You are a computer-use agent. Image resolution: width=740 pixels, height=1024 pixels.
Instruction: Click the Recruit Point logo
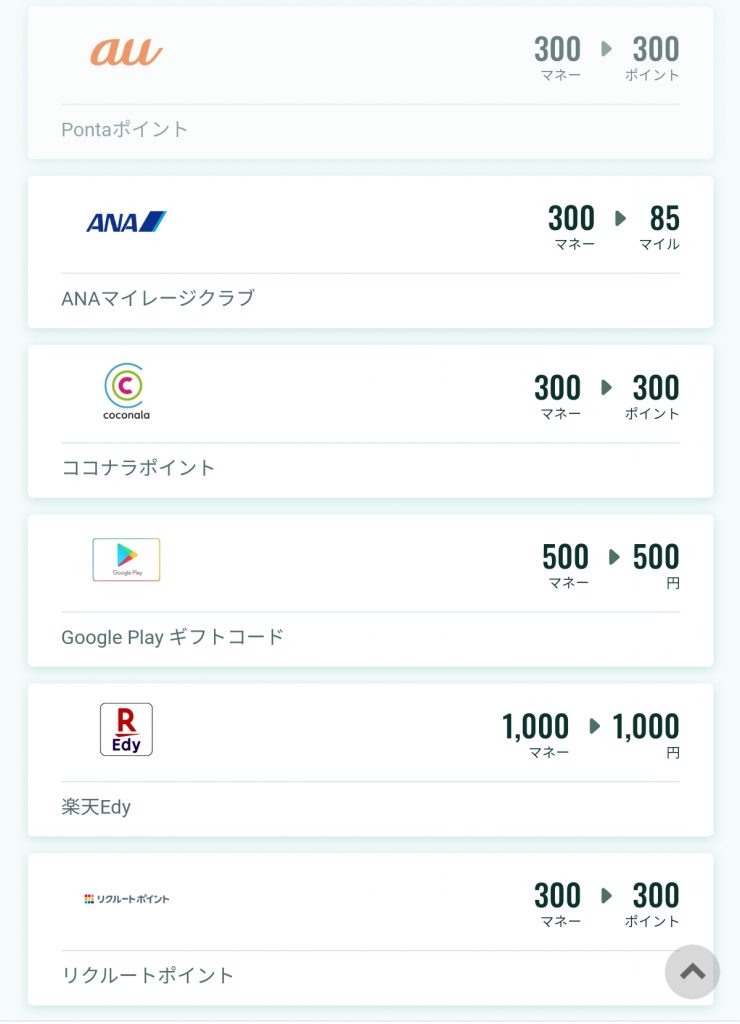click(126, 899)
